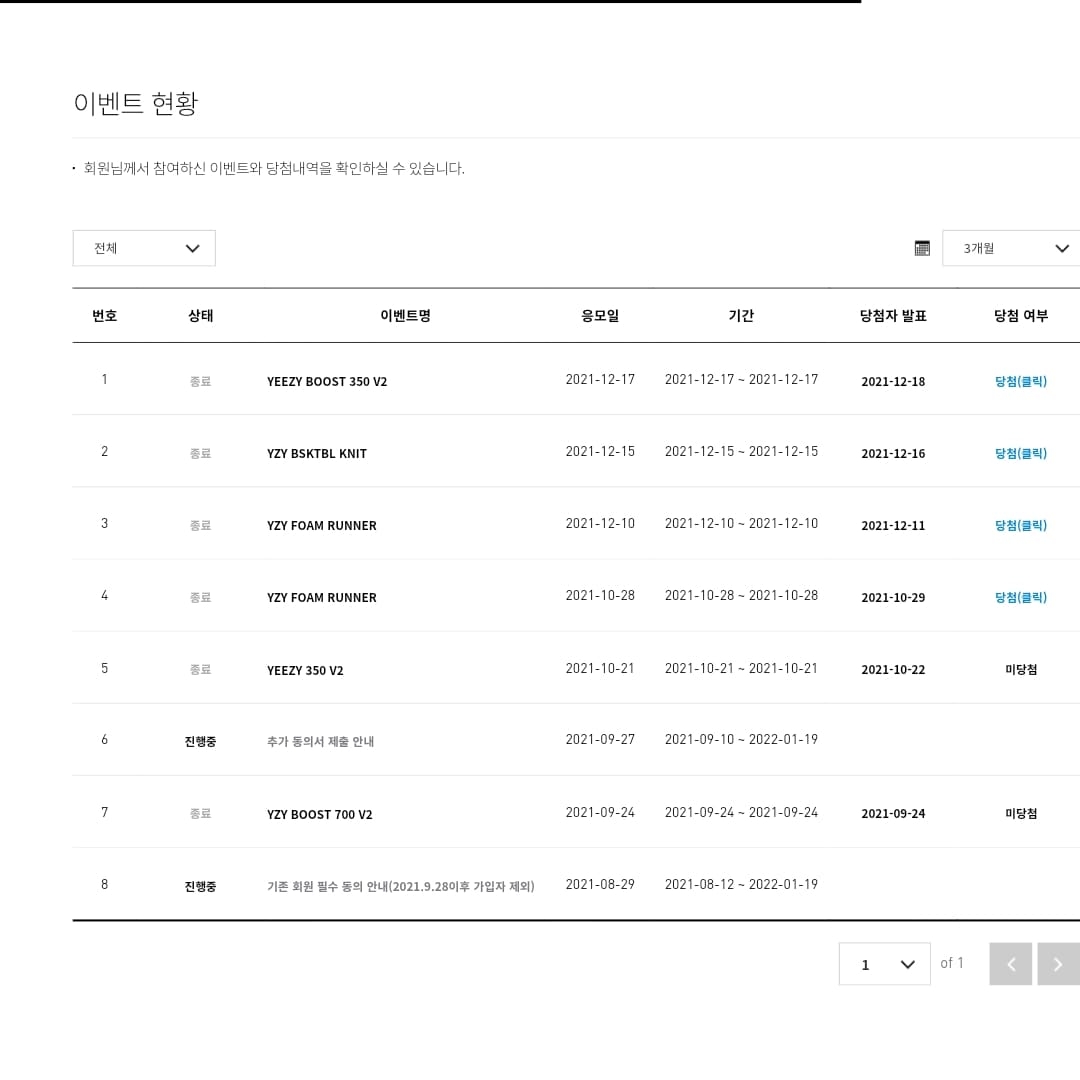This screenshot has width=1080, height=1080.
Task: Go to the previous page arrow
Action: click(x=1010, y=964)
